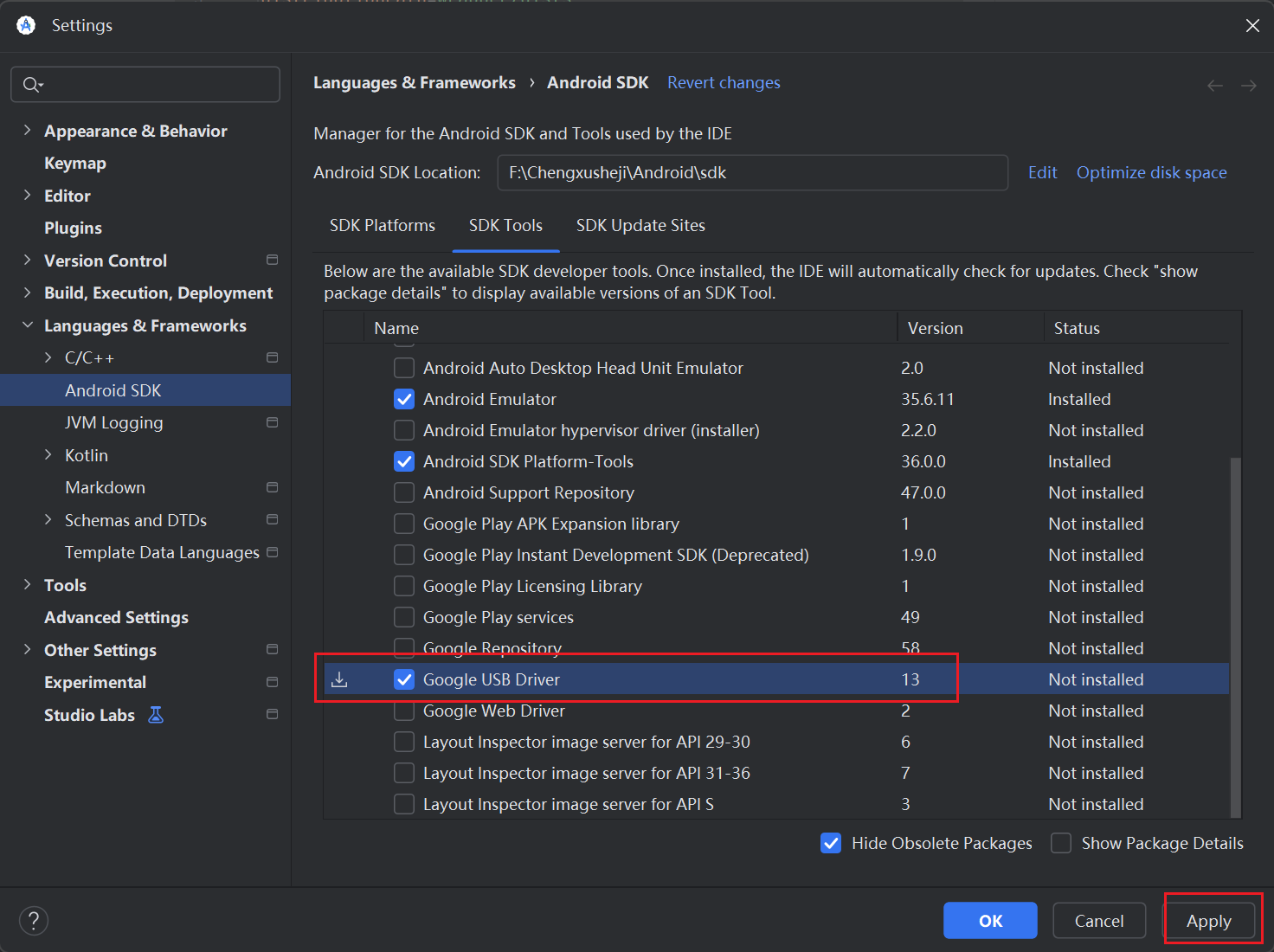Image resolution: width=1274 pixels, height=952 pixels.
Task: Click project-level icon next to JVM Logging
Action: click(x=273, y=422)
